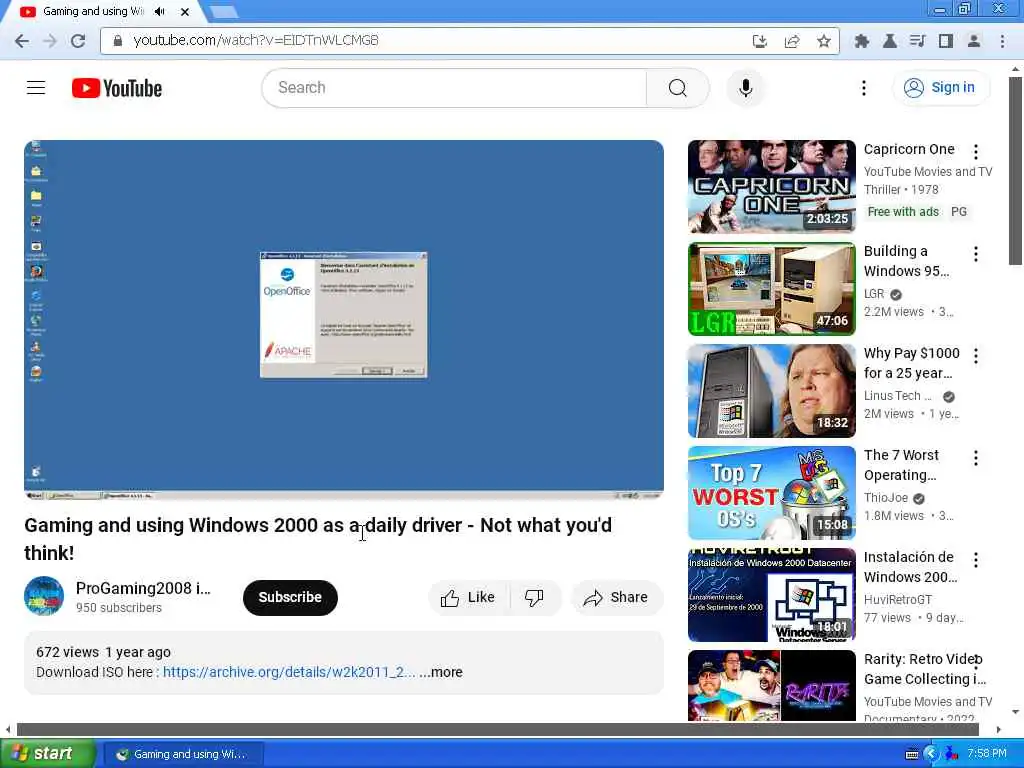Image resolution: width=1024 pixels, height=768 pixels.
Task: Toggle the Chrome side panel icon
Action: [945, 41]
